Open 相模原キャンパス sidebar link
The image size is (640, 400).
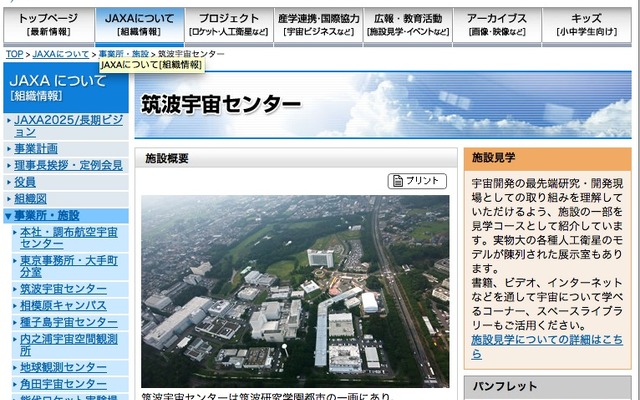pyautogui.click(x=63, y=306)
